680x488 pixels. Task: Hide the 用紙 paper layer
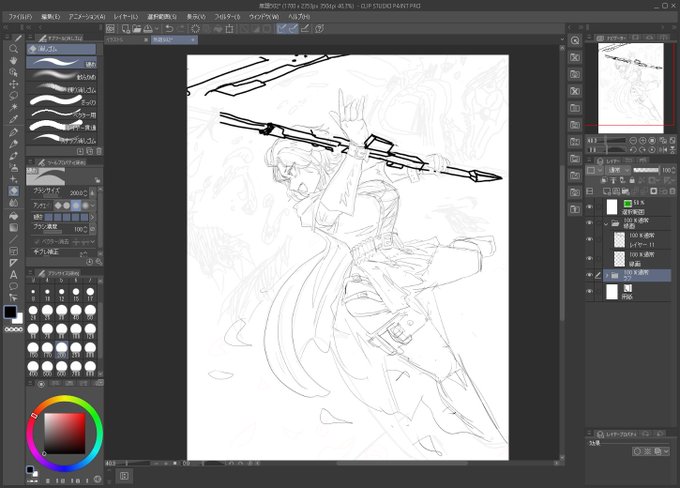589,291
